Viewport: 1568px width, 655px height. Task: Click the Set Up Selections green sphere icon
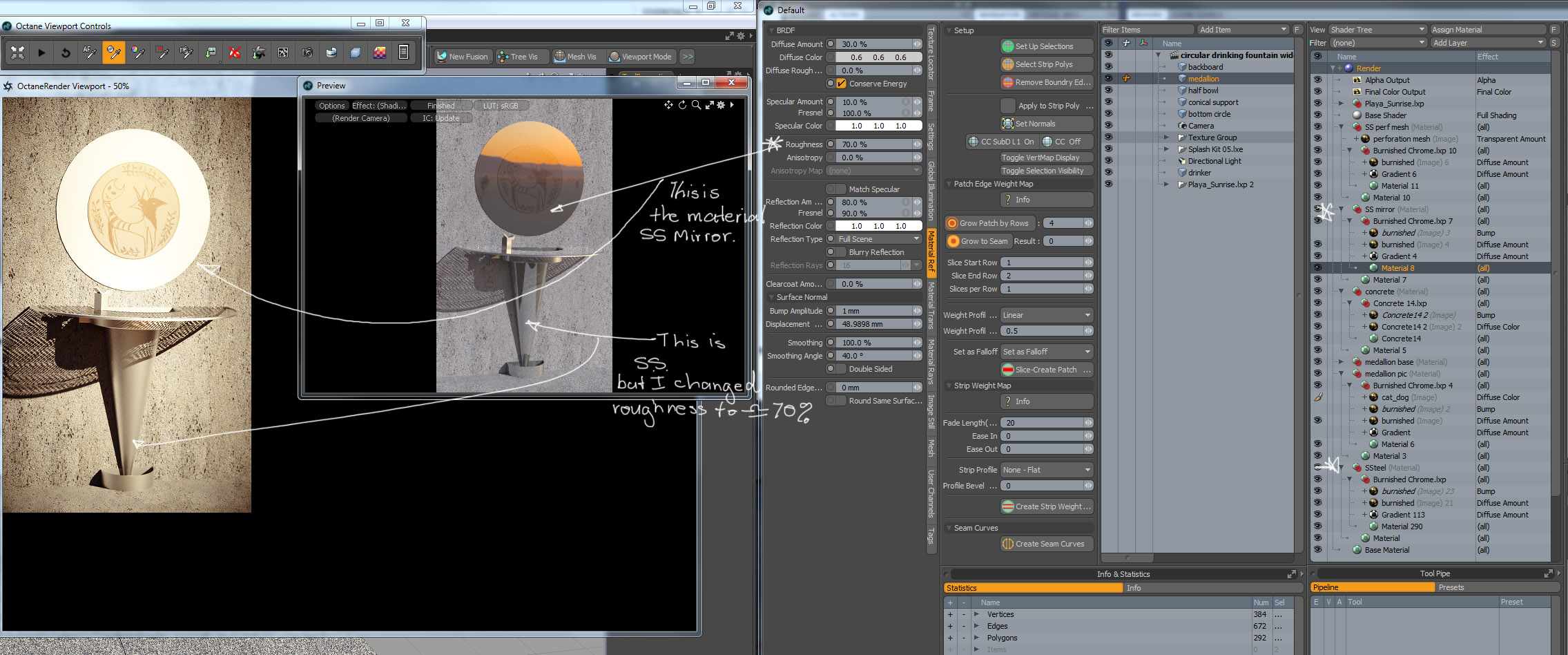point(1008,46)
